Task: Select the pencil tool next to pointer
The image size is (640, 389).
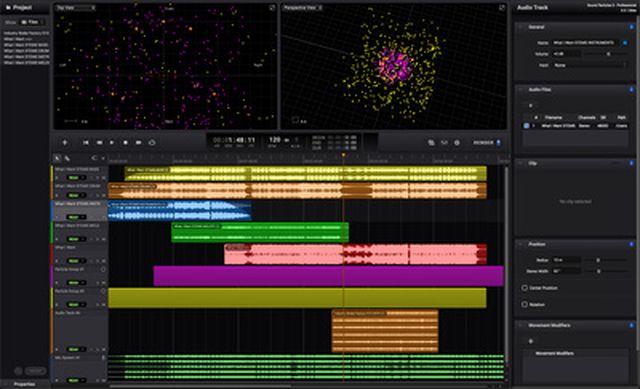Action: coord(67,158)
